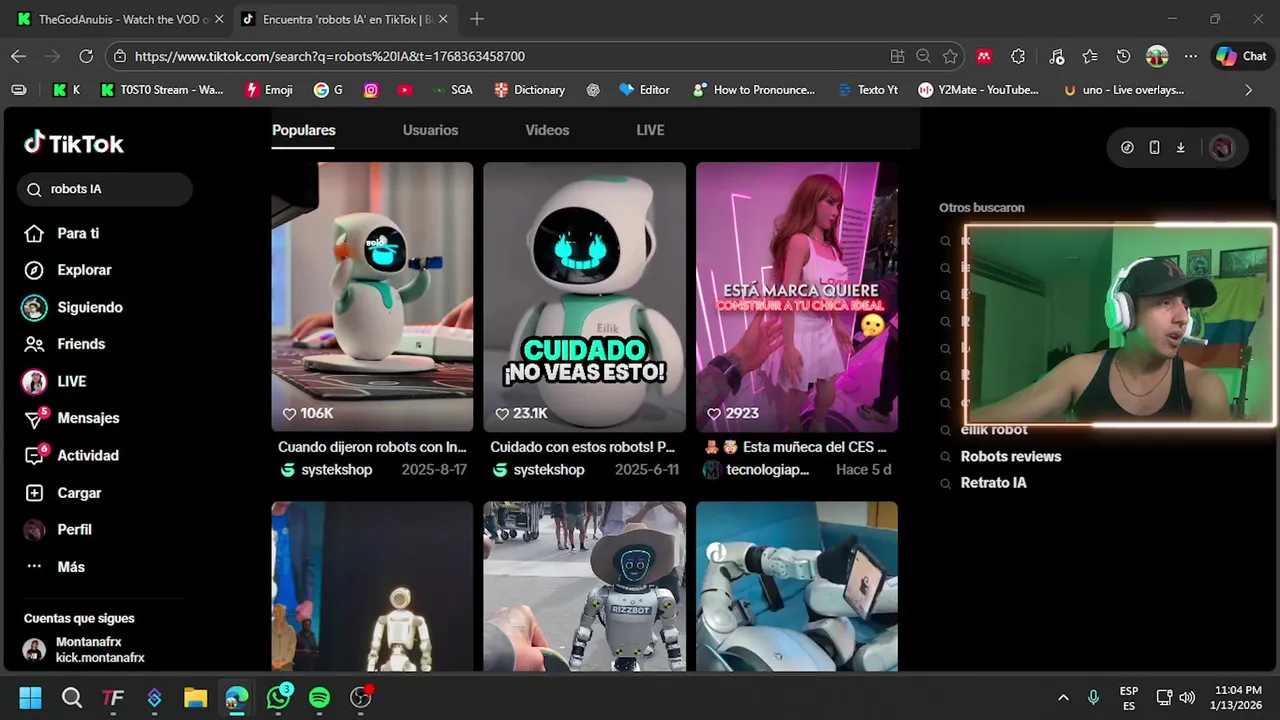The height and width of the screenshot is (720, 1280).
Task: Open Actividad notifications
Action: [x=87, y=455]
